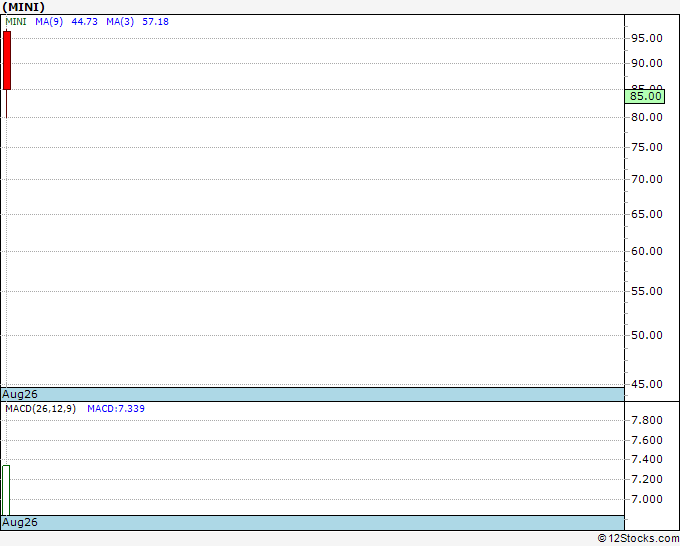Click the MACD(26,12,9) label
This screenshot has height=546, width=680.
(x=40, y=409)
